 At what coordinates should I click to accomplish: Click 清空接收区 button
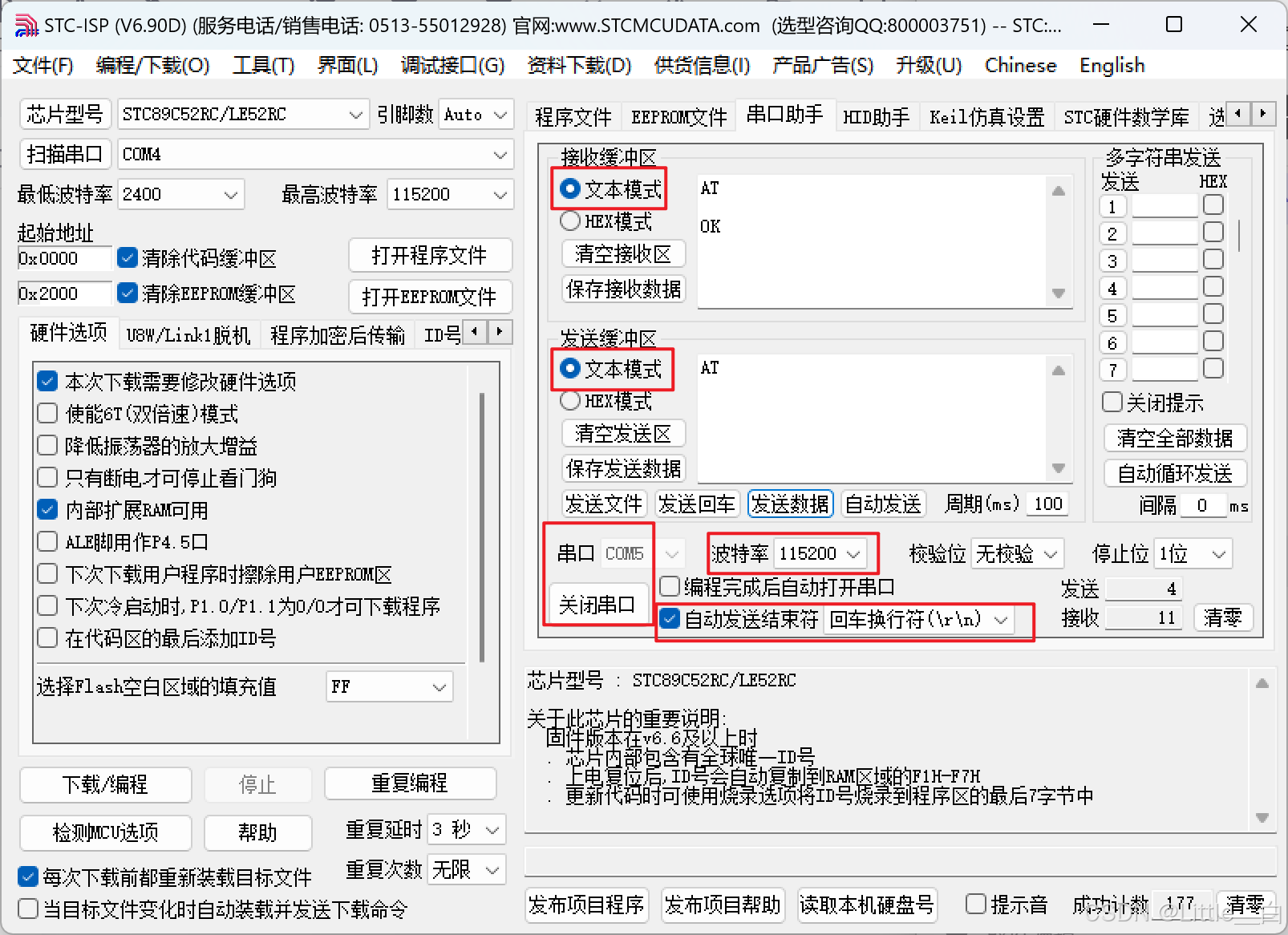click(x=623, y=254)
